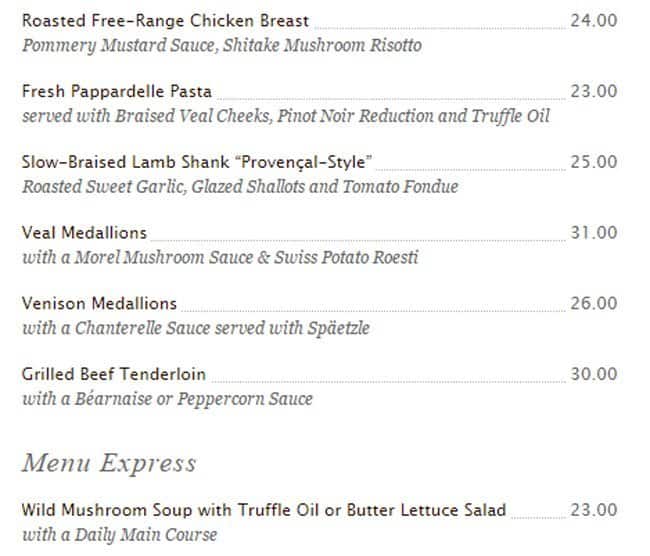The height and width of the screenshot is (556, 650).
Task: Click the Menu Express section heading
Action: point(109,464)
